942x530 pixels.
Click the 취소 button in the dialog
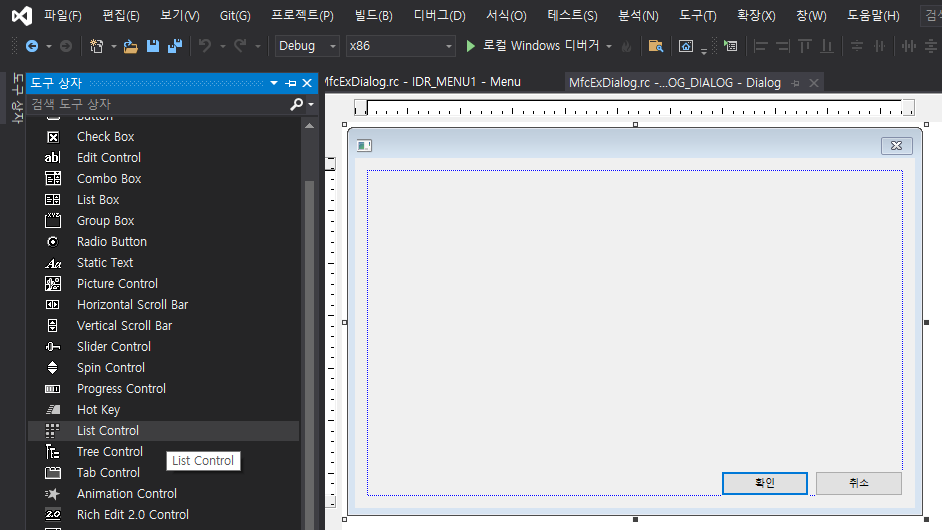(x=858, y=483)
